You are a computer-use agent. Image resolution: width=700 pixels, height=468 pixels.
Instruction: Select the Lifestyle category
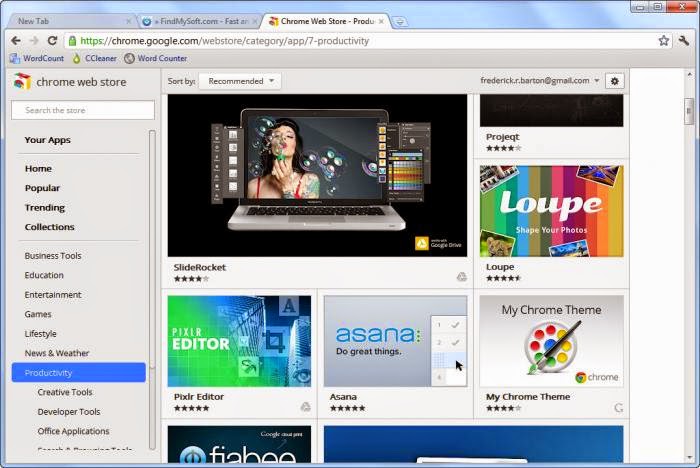coord(41,334)
